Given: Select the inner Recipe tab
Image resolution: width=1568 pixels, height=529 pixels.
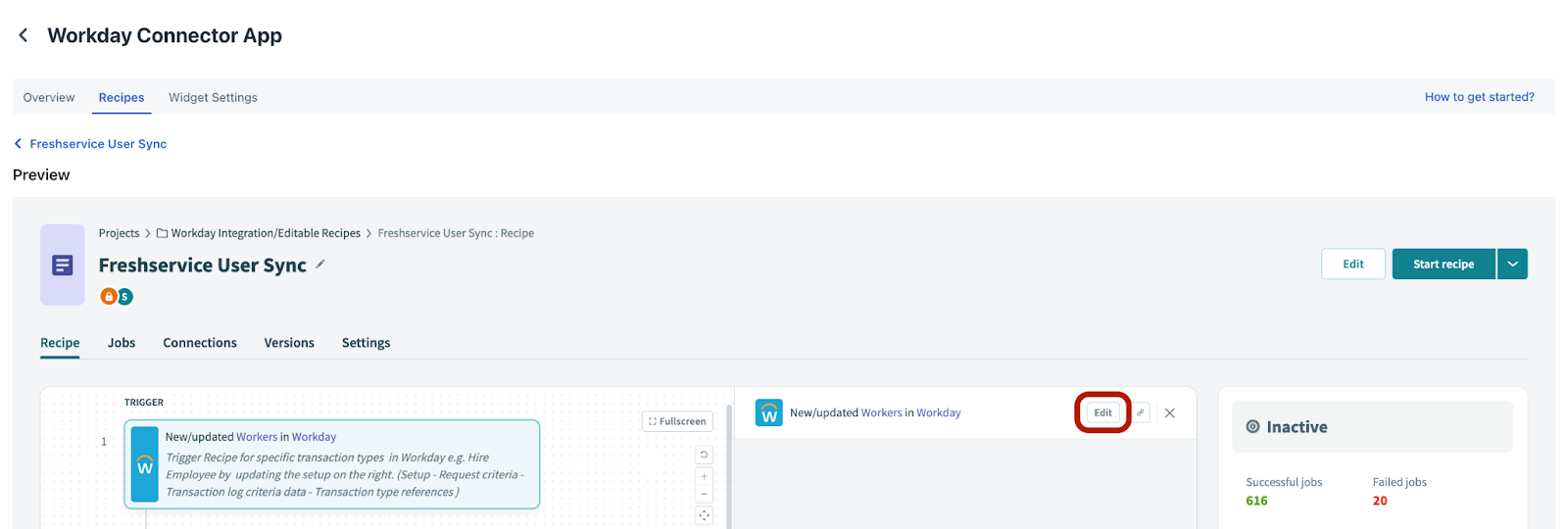Looking at the screenshot, I should [x=60, y=343].
